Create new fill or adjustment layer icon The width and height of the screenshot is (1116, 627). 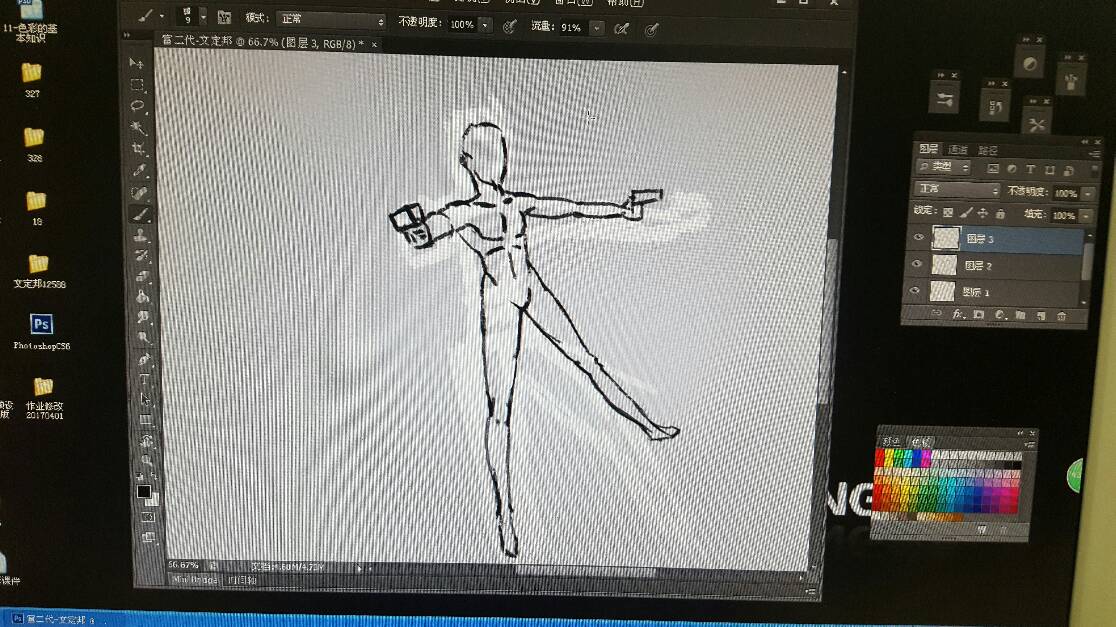click(x=1000, y=315)
